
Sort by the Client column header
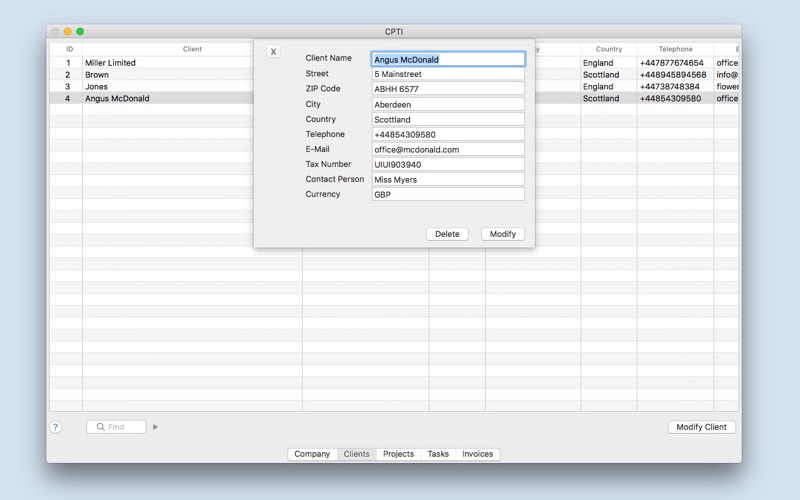tap(192, 49)
